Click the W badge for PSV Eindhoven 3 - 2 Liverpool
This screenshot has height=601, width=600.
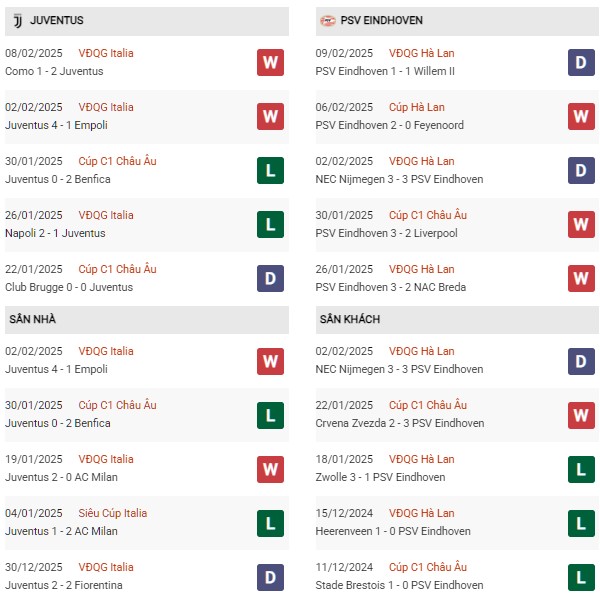coord(581,224)
